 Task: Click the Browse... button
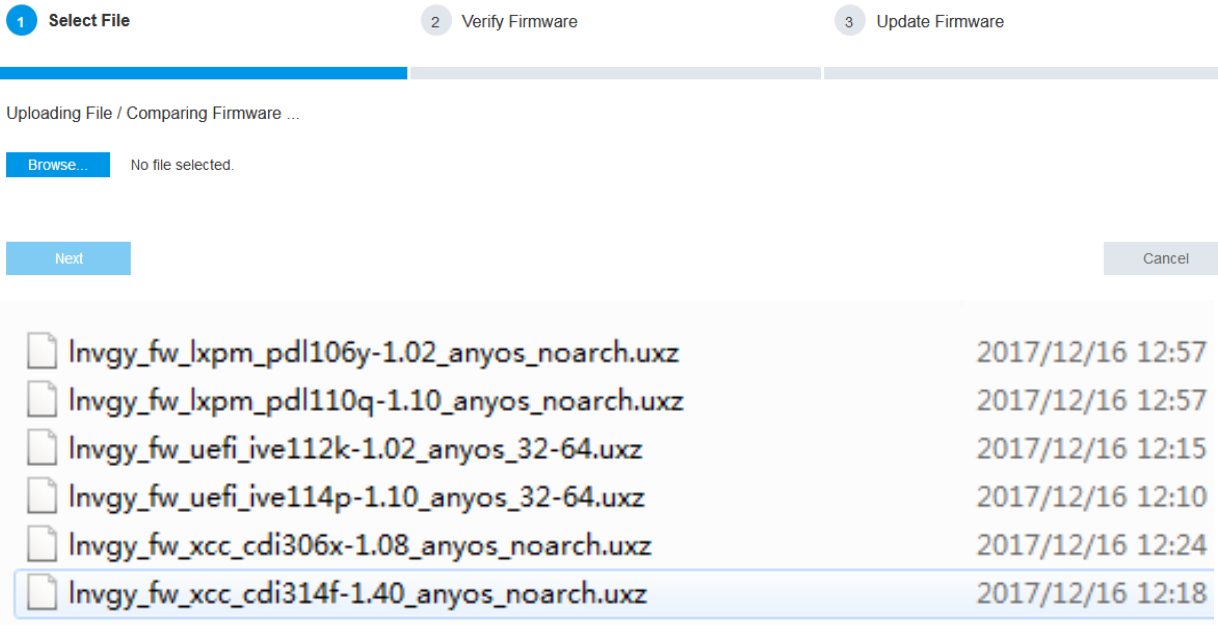(x=58, y=165)
